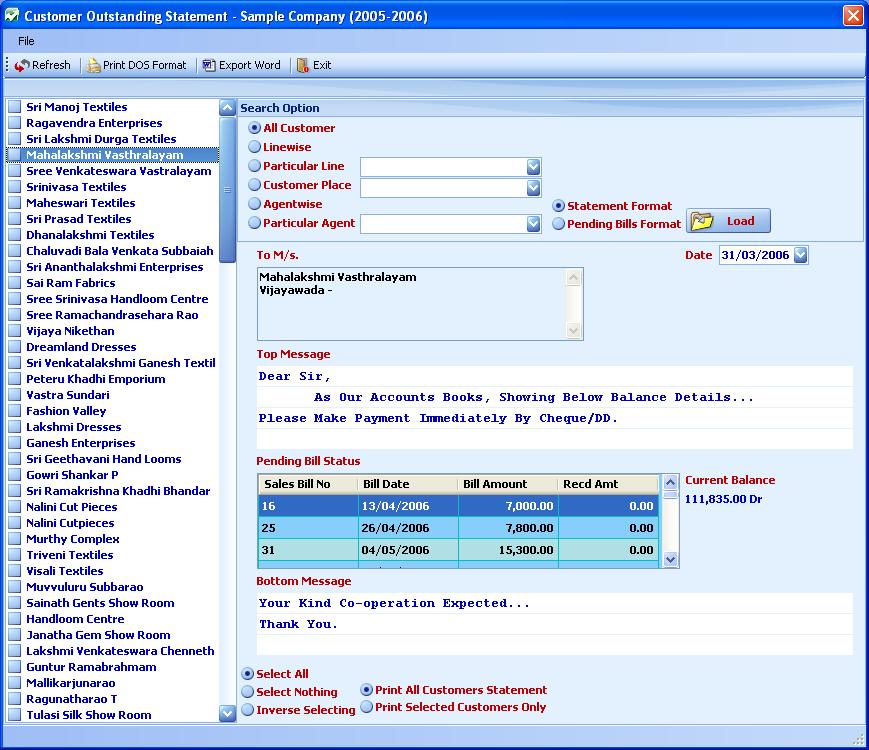Click the Refresh toolbar icon
This screenshot has height=750, width=869.
point(22,65)
